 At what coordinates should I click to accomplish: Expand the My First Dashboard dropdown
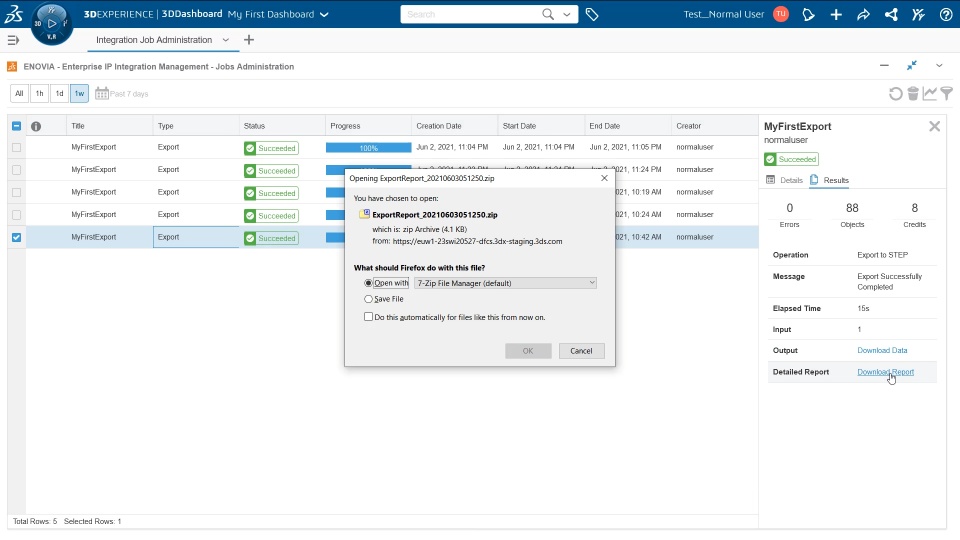click(324, 14)
